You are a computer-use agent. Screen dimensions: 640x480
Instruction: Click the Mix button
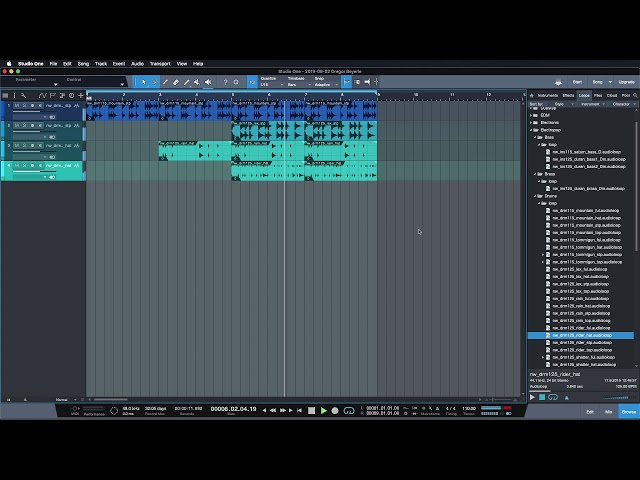(x=608, y=412)
